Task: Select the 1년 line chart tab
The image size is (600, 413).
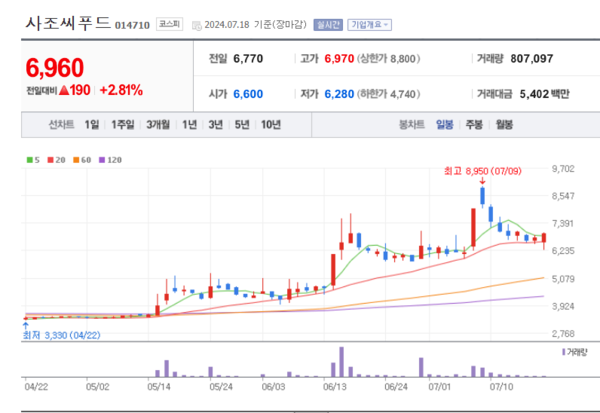Action: coord(189,124)
